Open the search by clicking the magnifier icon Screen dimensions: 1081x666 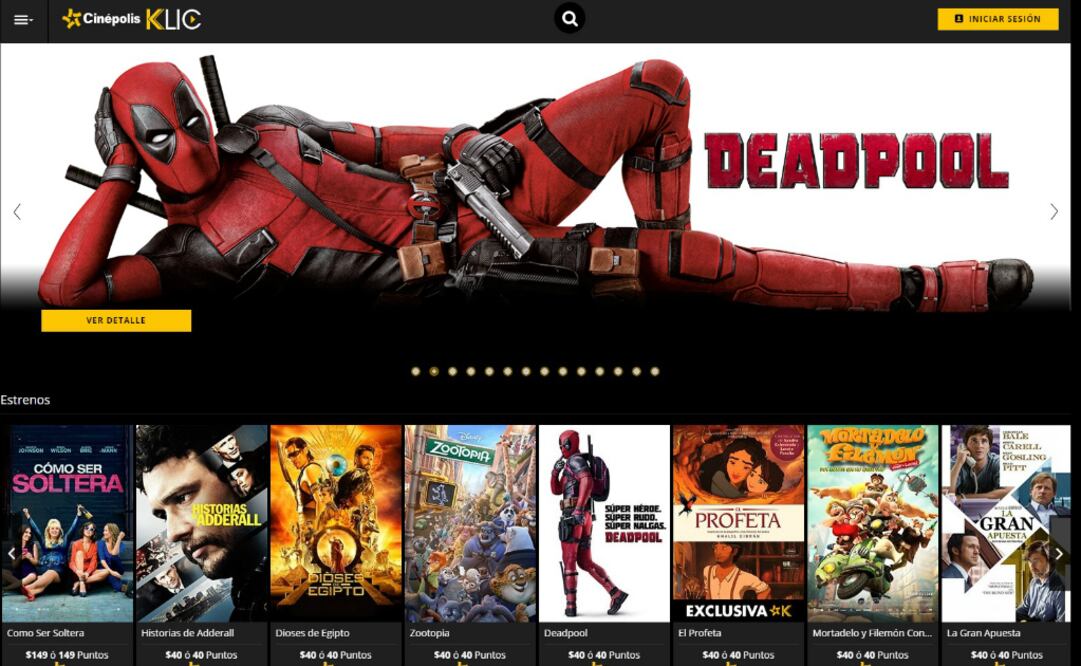(569, 17)
